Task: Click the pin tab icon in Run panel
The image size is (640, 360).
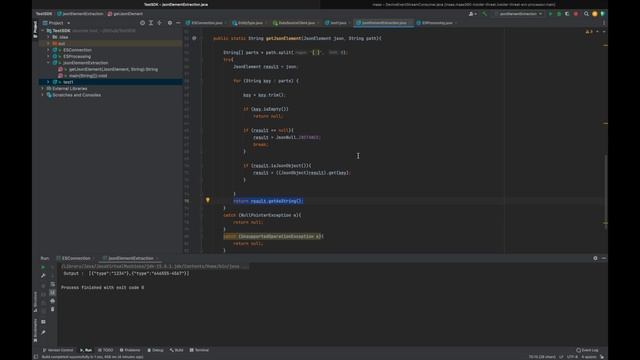Action: [43, 333]
